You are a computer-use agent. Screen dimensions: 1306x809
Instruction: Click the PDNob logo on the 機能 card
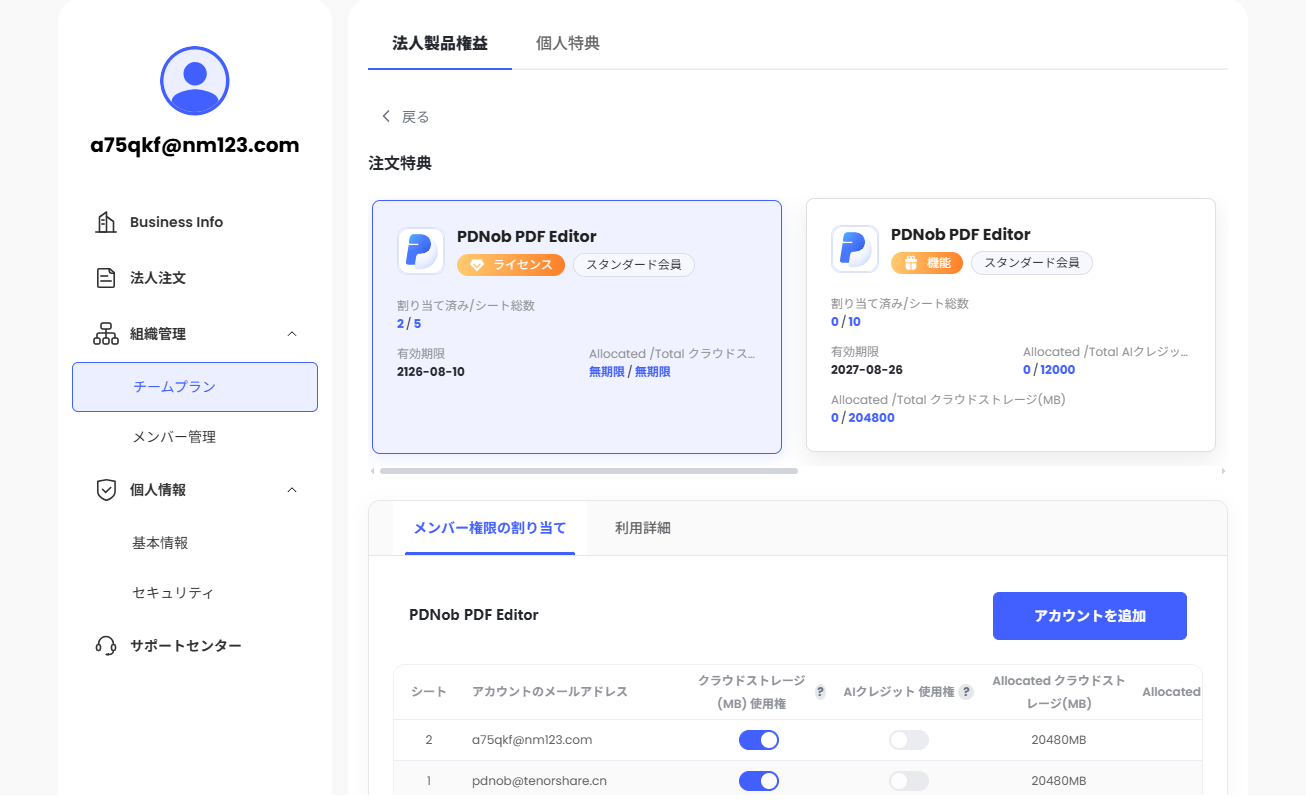pos(855,249)
